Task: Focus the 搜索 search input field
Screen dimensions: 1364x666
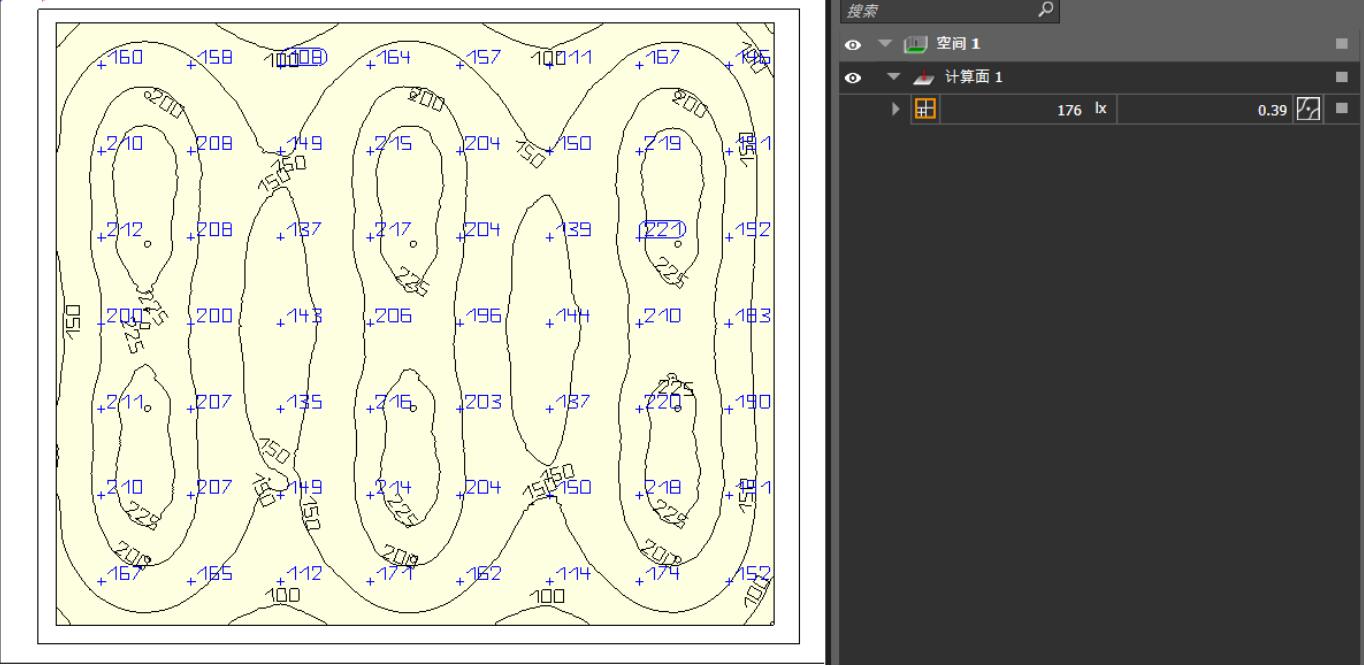Action: click(935, 10)
